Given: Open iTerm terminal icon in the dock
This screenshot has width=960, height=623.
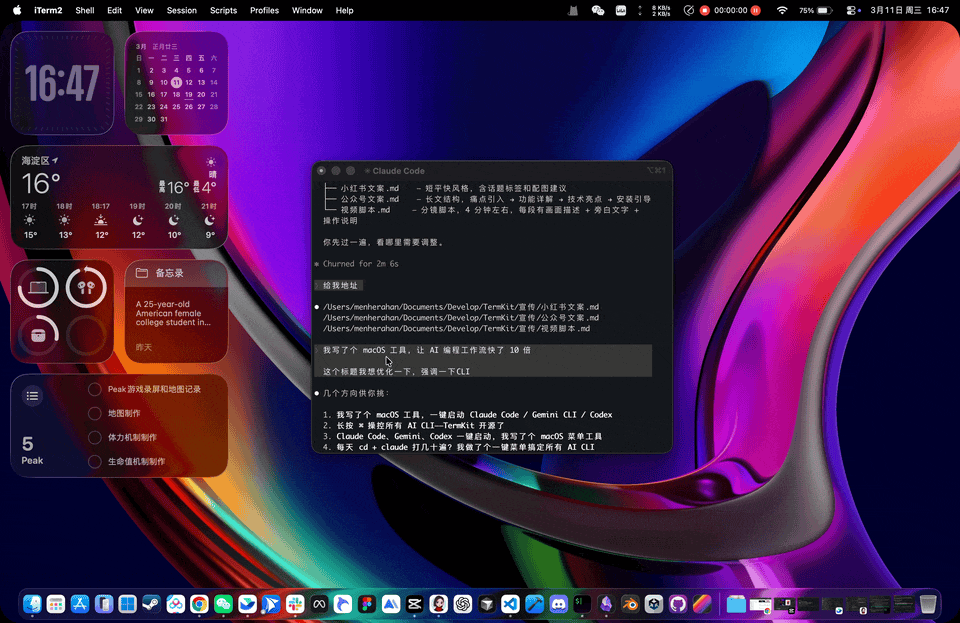Looking at the screenshot, I should [582, 605].
